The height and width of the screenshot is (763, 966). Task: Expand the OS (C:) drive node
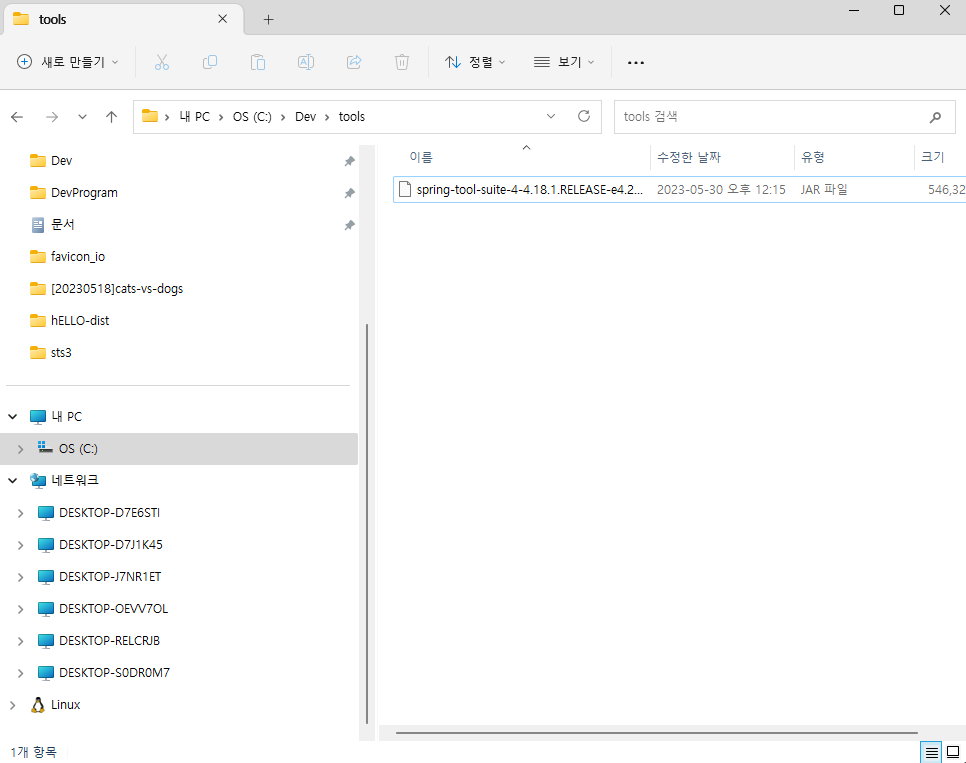coord(20,449)
